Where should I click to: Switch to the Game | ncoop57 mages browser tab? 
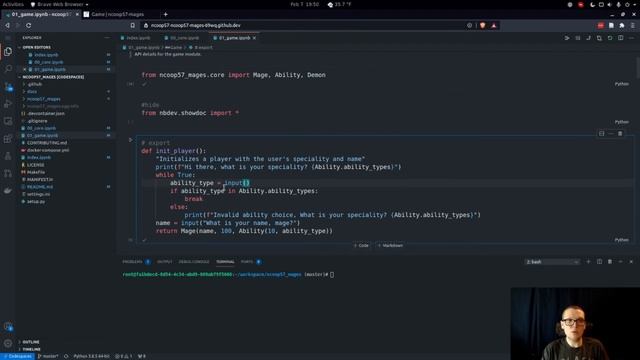pyautogui.click(x=118, y=14)
